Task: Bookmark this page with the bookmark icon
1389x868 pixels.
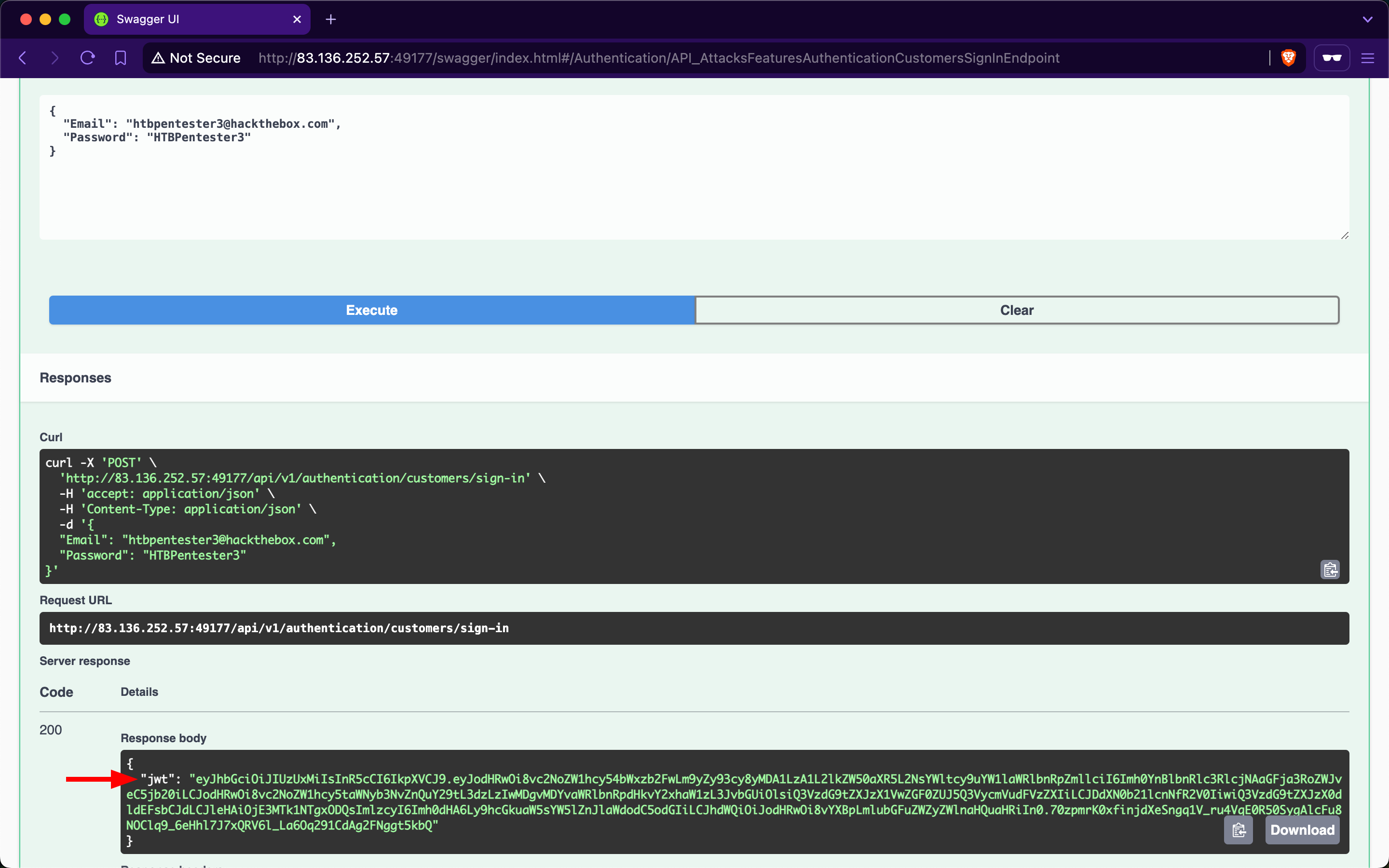Action: pyautogui.click(x=121, y=58)
